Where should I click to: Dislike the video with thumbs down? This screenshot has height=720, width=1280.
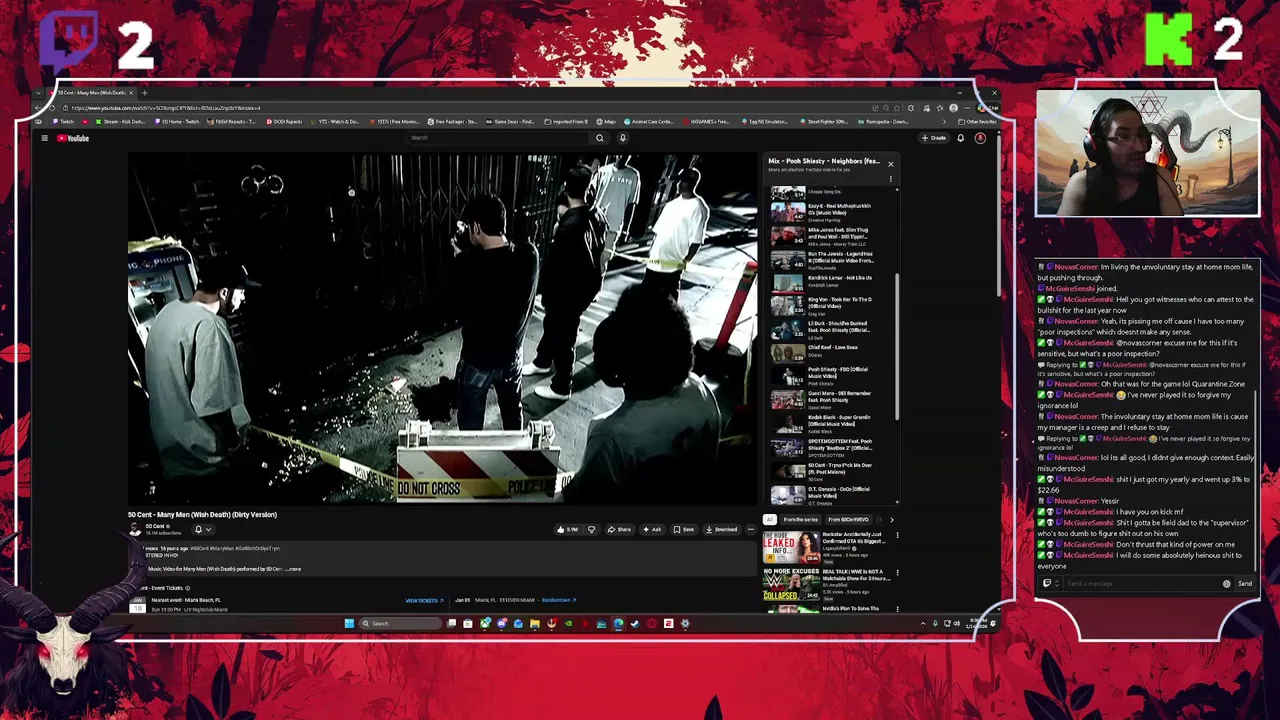[x=591, y=529]
